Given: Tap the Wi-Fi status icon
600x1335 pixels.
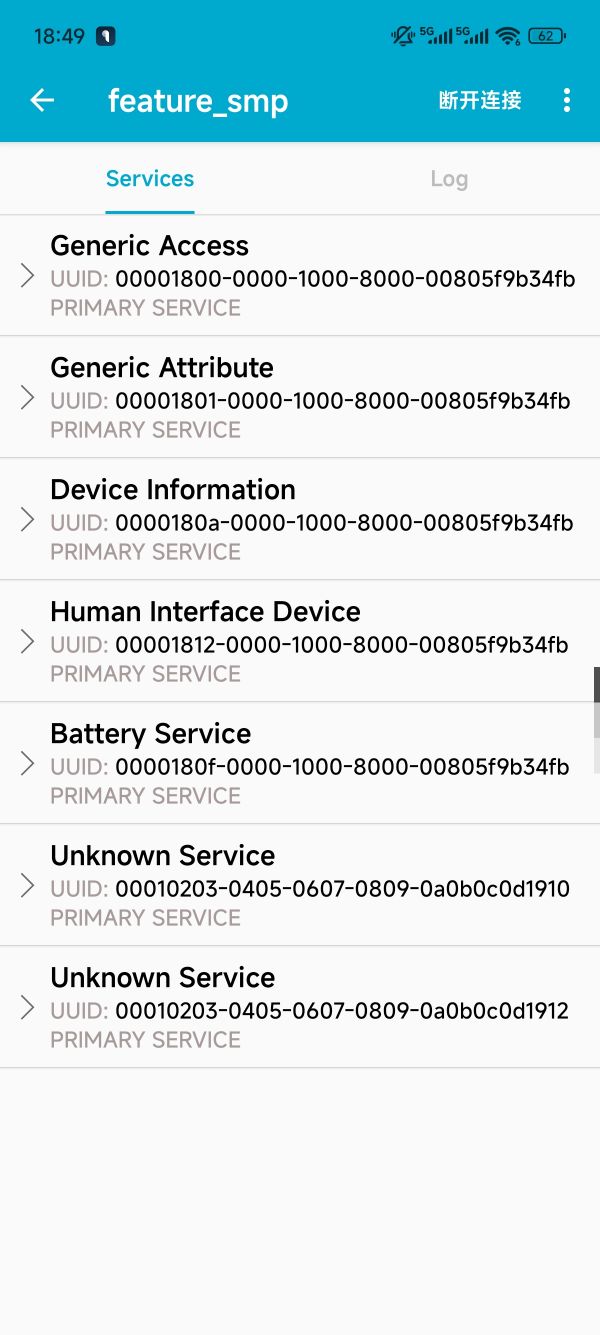Looking at the screenshot, I should pos(508,36).
